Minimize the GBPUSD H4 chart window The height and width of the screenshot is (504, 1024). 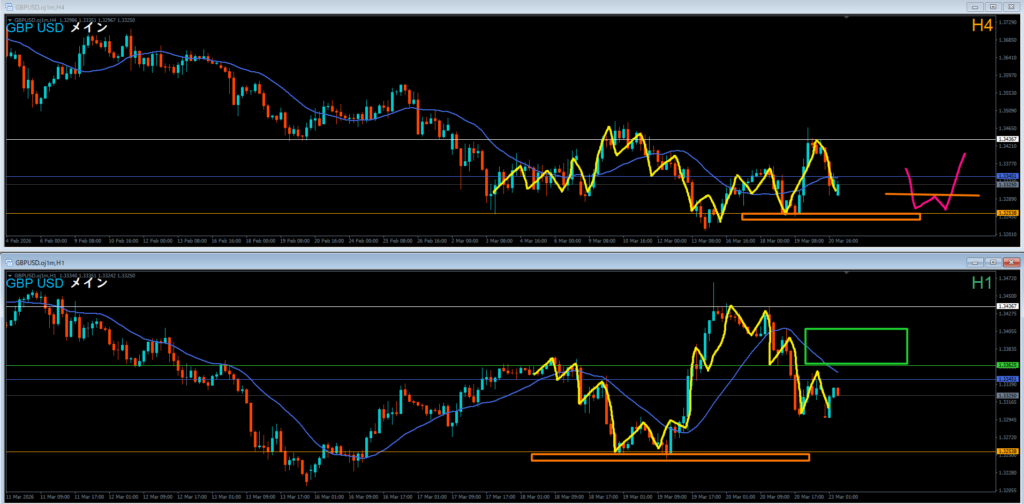click(976, 7)
